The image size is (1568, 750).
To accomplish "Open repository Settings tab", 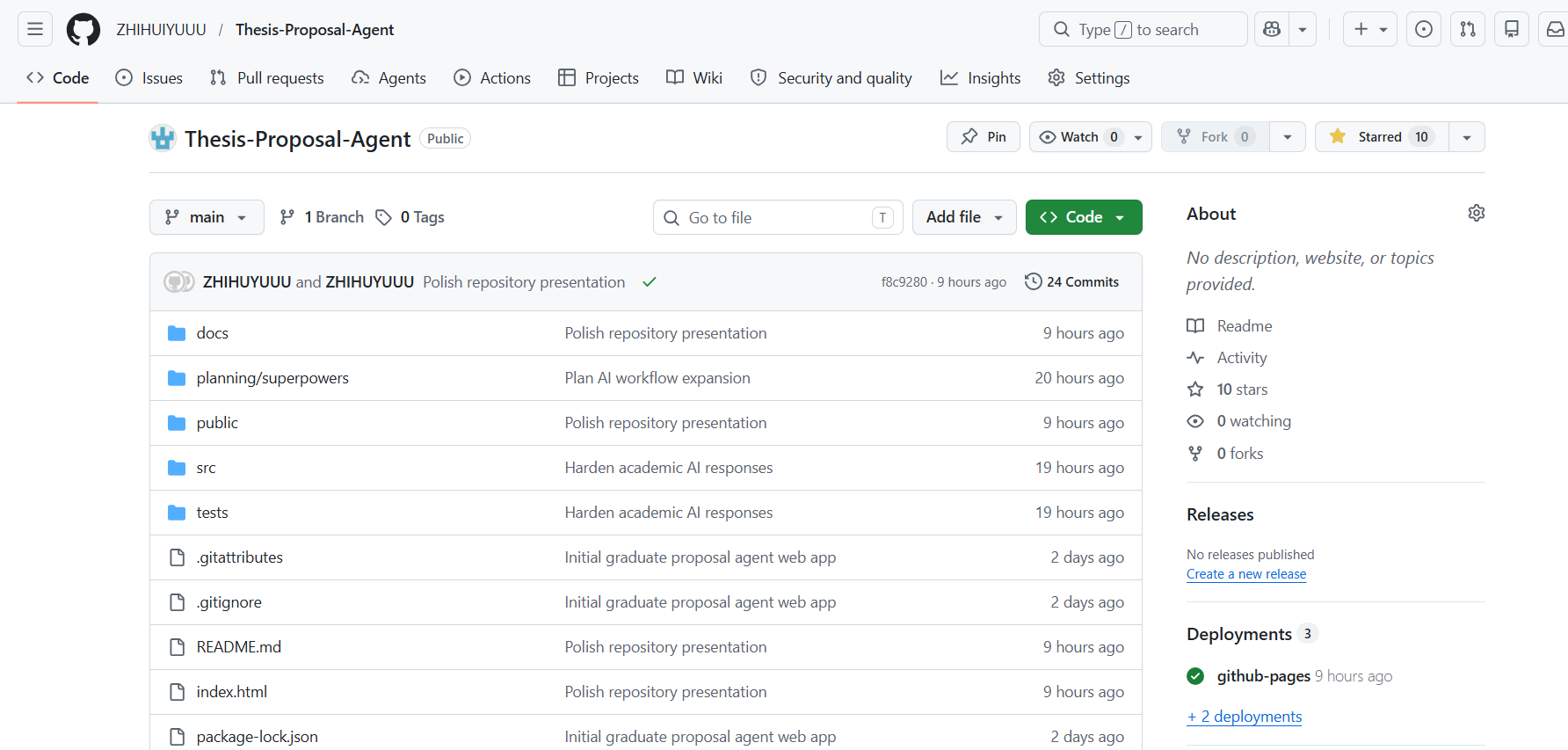I will point(1089,78).
